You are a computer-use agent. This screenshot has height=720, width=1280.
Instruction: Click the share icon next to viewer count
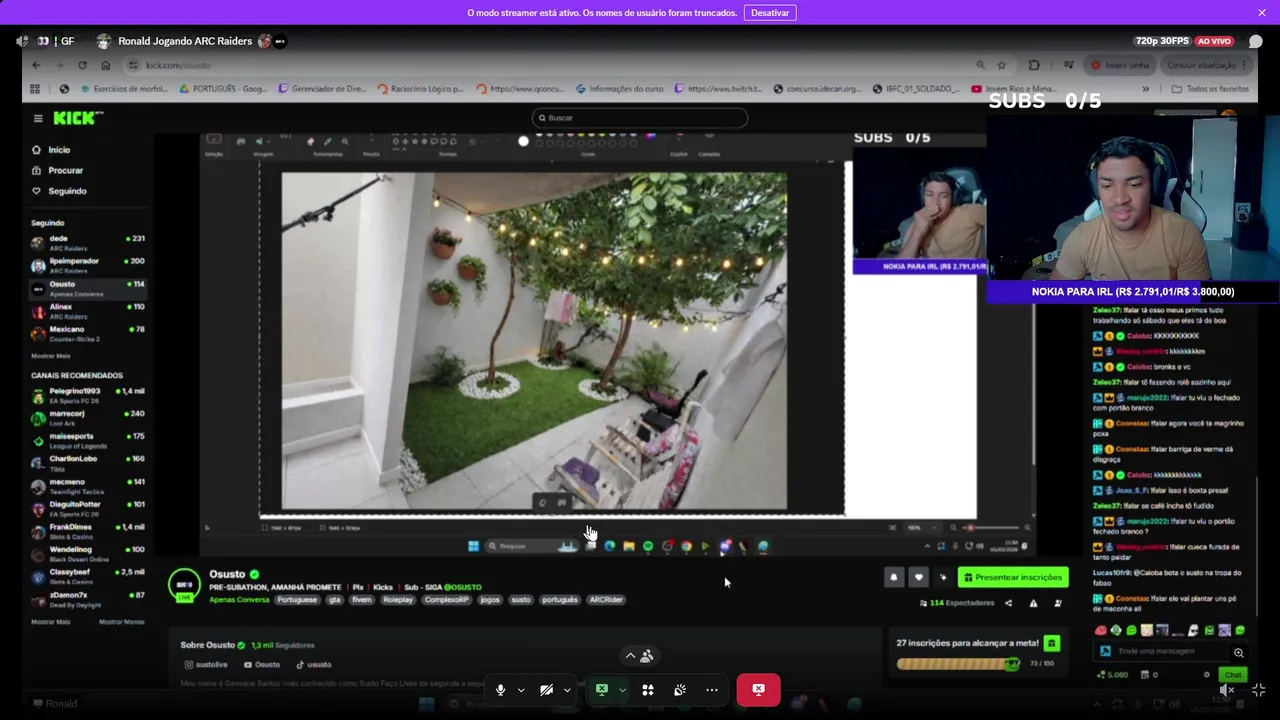(1008, 603)
